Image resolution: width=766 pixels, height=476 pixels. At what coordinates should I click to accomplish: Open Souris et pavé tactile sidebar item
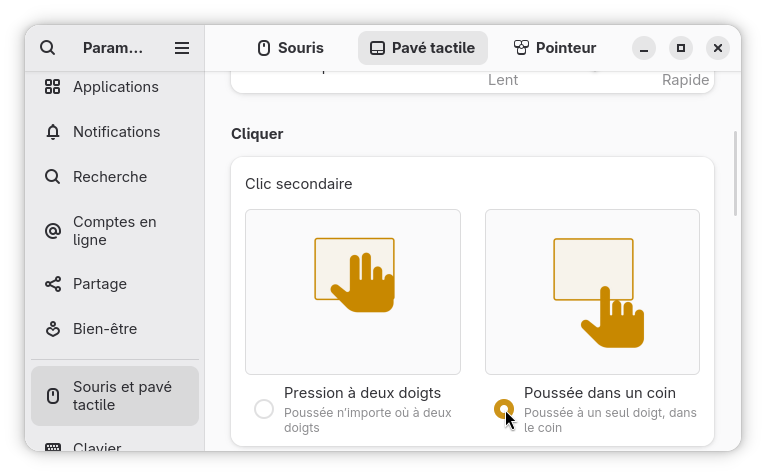(x=115, y=396)
